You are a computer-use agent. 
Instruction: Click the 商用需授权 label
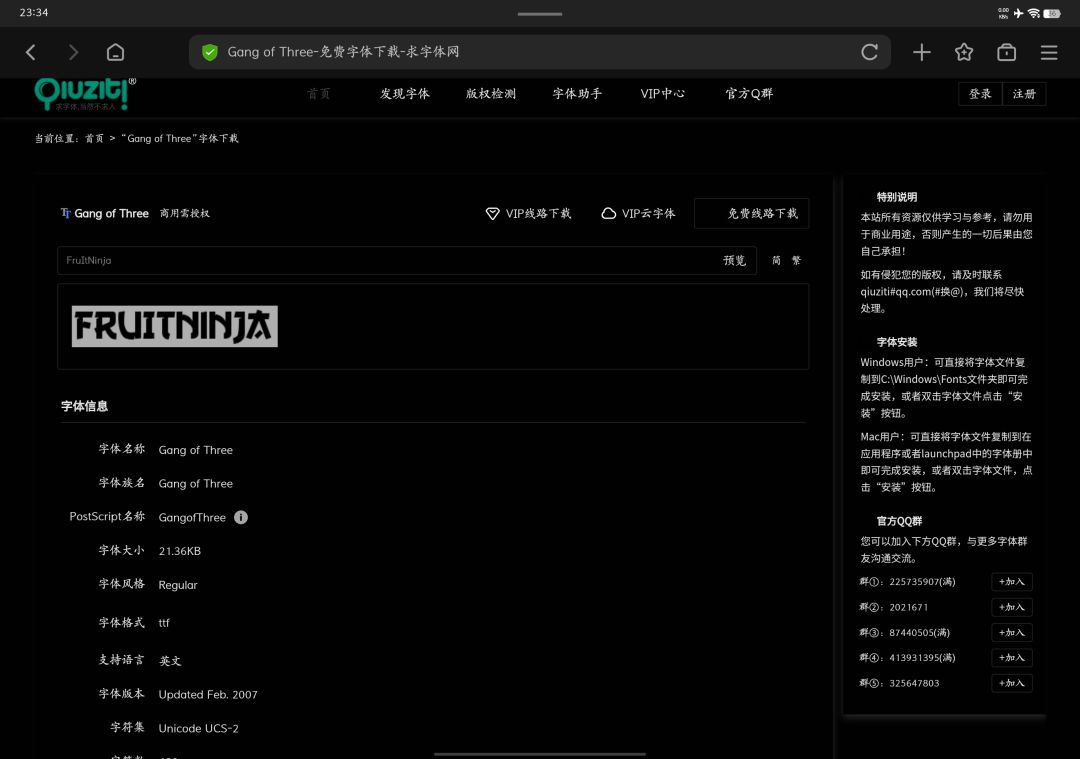coord(185,214)
